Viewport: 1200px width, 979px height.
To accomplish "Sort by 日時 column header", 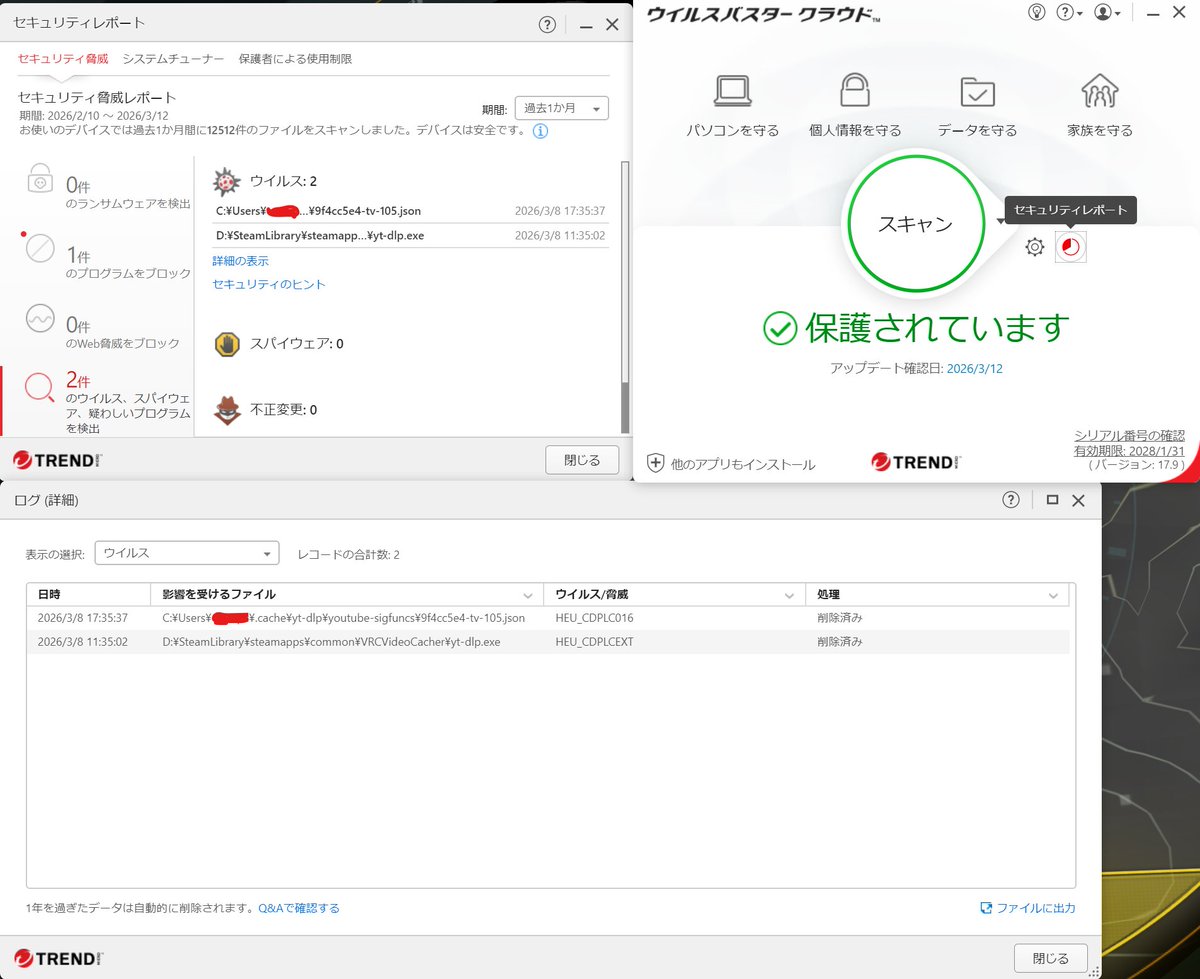I will click(88, 594).
